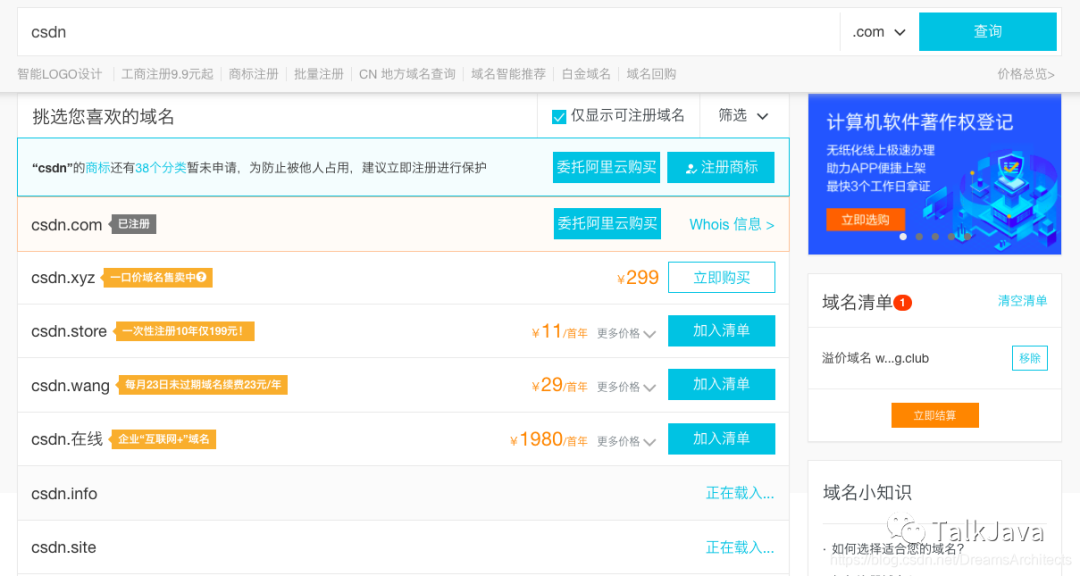This screenshot has width=1080, height=576.
Task: Click the ¥299 price for csdn.xyz
Action: pos(638,278)
